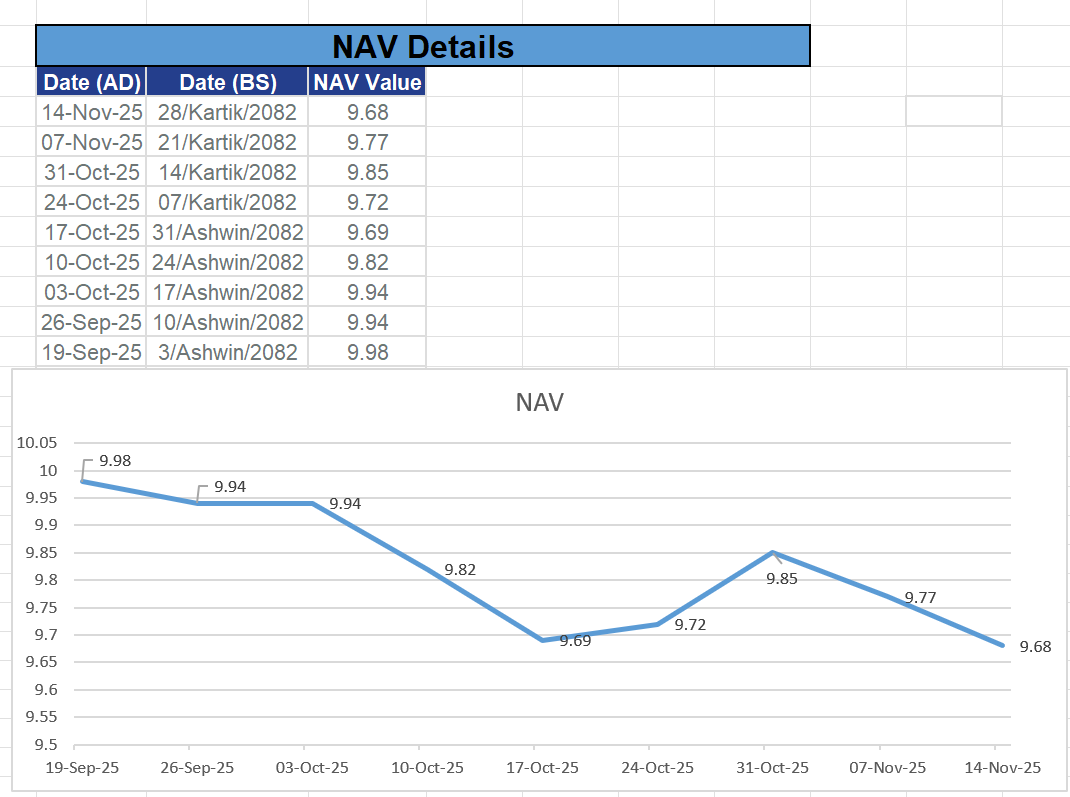Select the NAV Details title cell
The height and width of the screenshot is (797, 1070).
422,46
